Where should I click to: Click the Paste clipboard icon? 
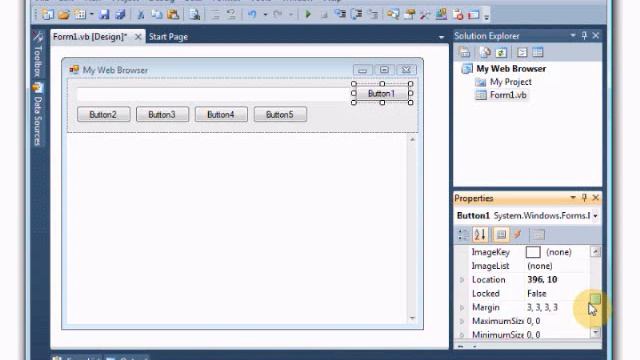tap(173, 15)
